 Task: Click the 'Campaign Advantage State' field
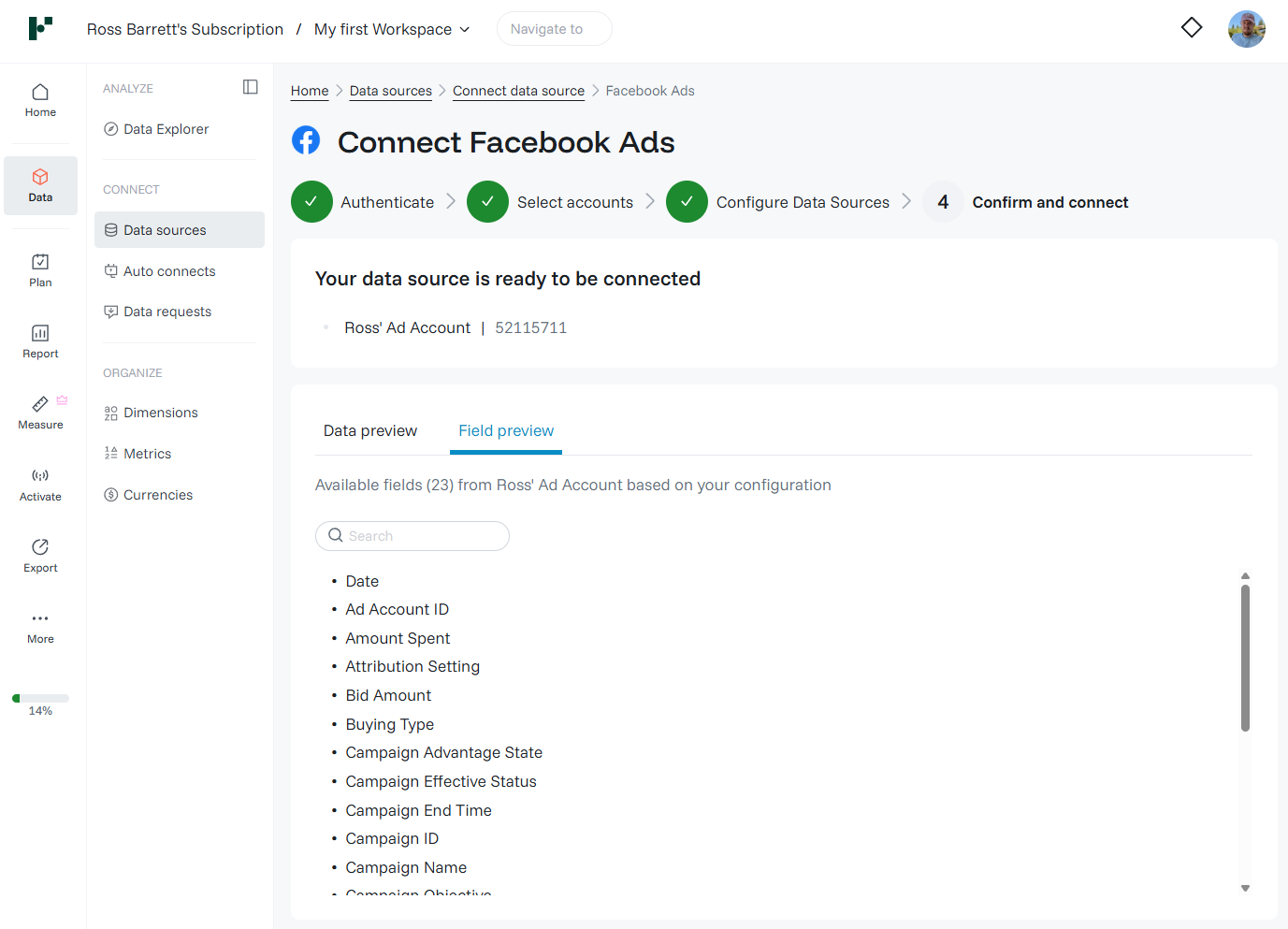tap(443, 752)
